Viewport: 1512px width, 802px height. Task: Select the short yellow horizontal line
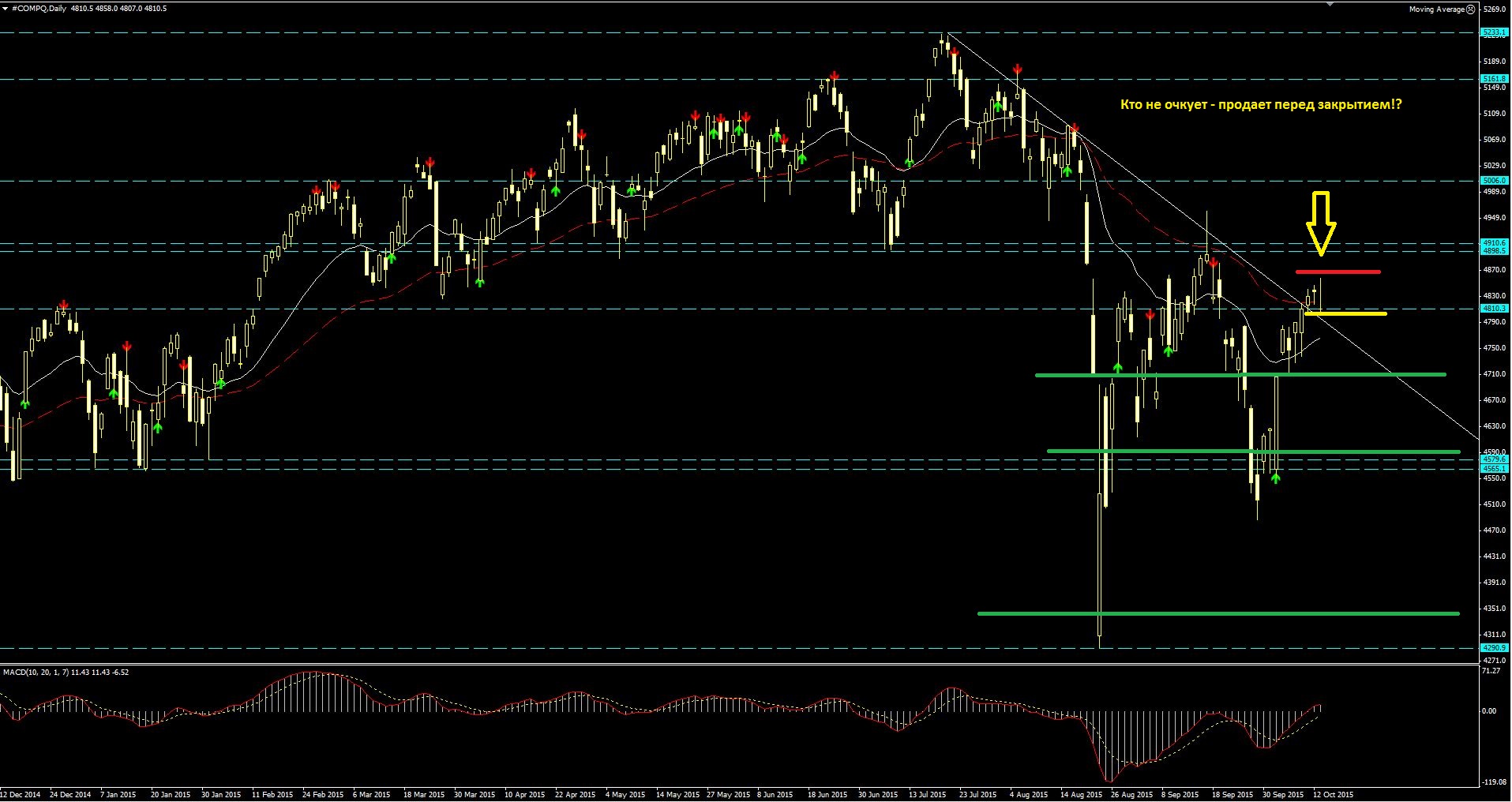pyautogui.click(x=1345, y=313)
